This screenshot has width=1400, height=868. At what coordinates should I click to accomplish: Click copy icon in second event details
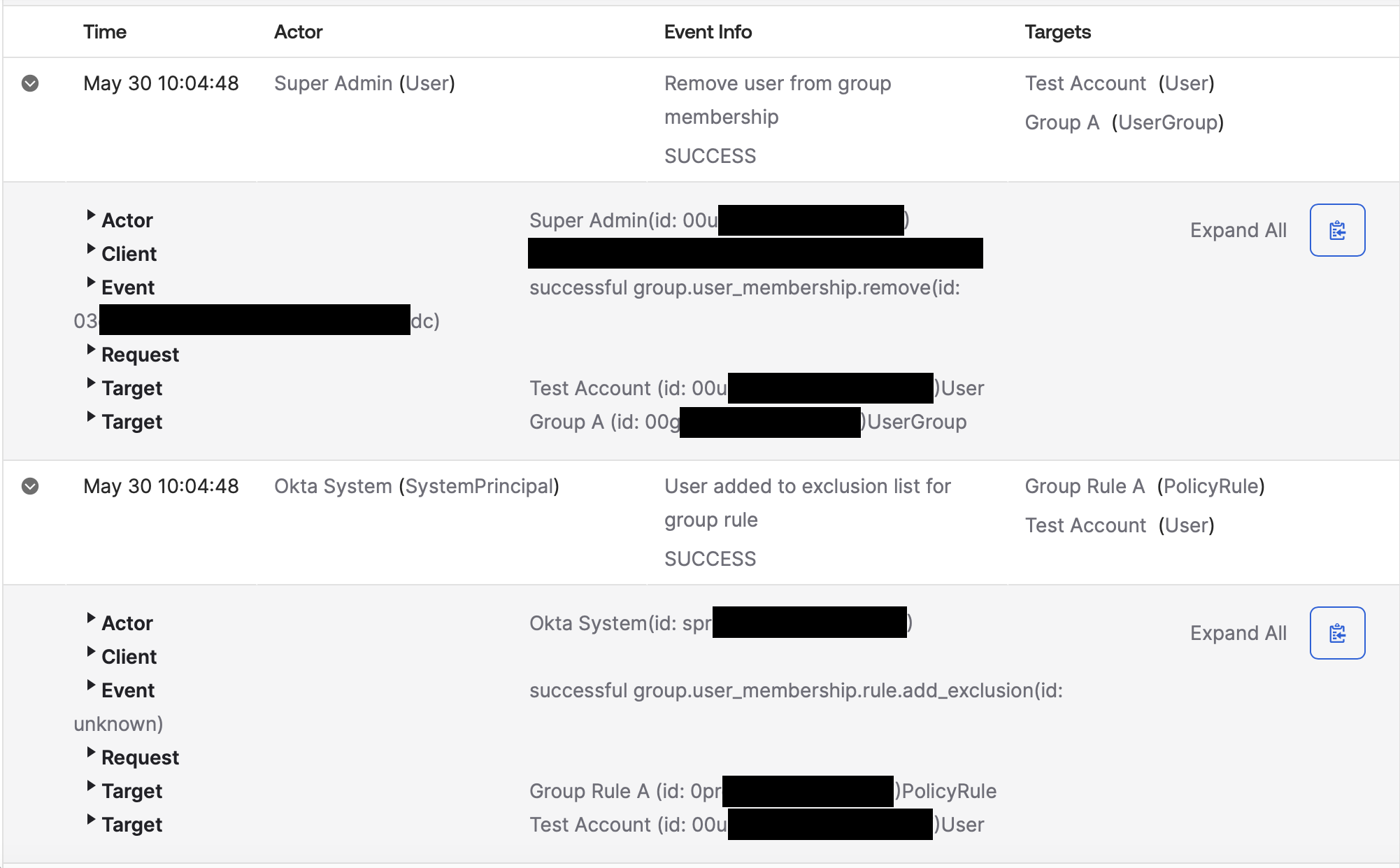click(1337, 633)
